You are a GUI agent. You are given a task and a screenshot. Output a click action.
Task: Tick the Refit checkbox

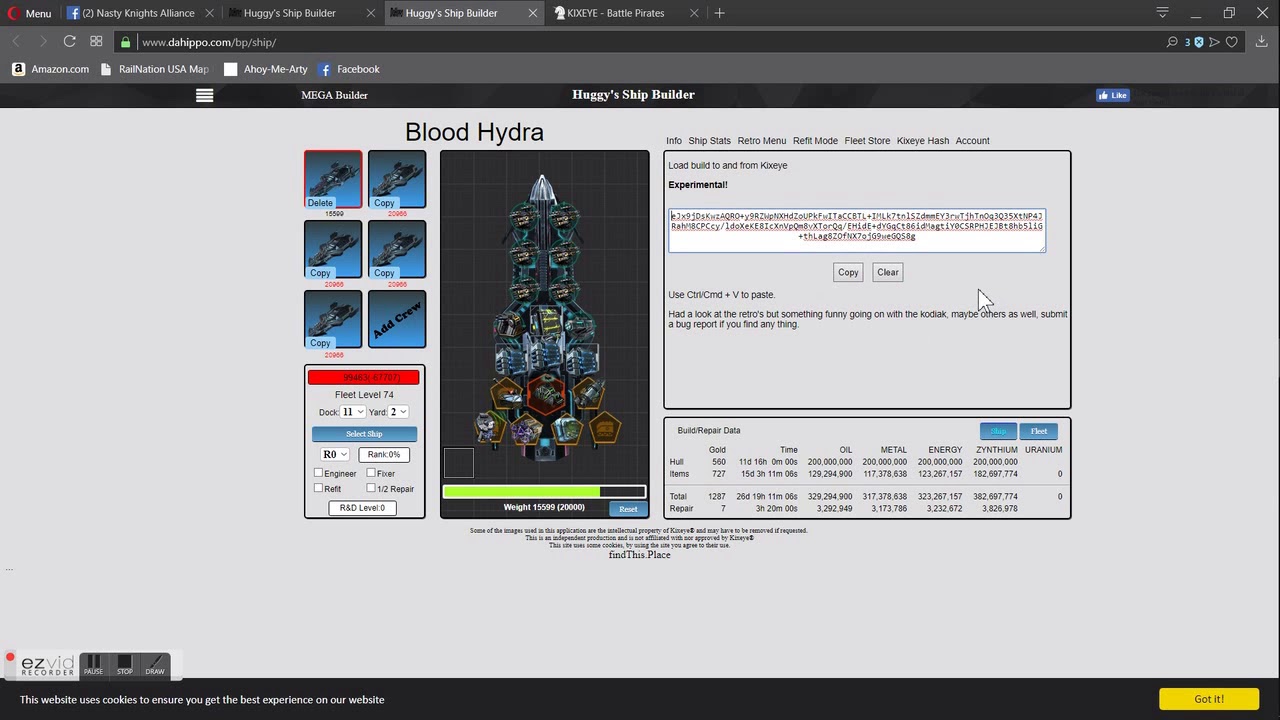point(318,488)
